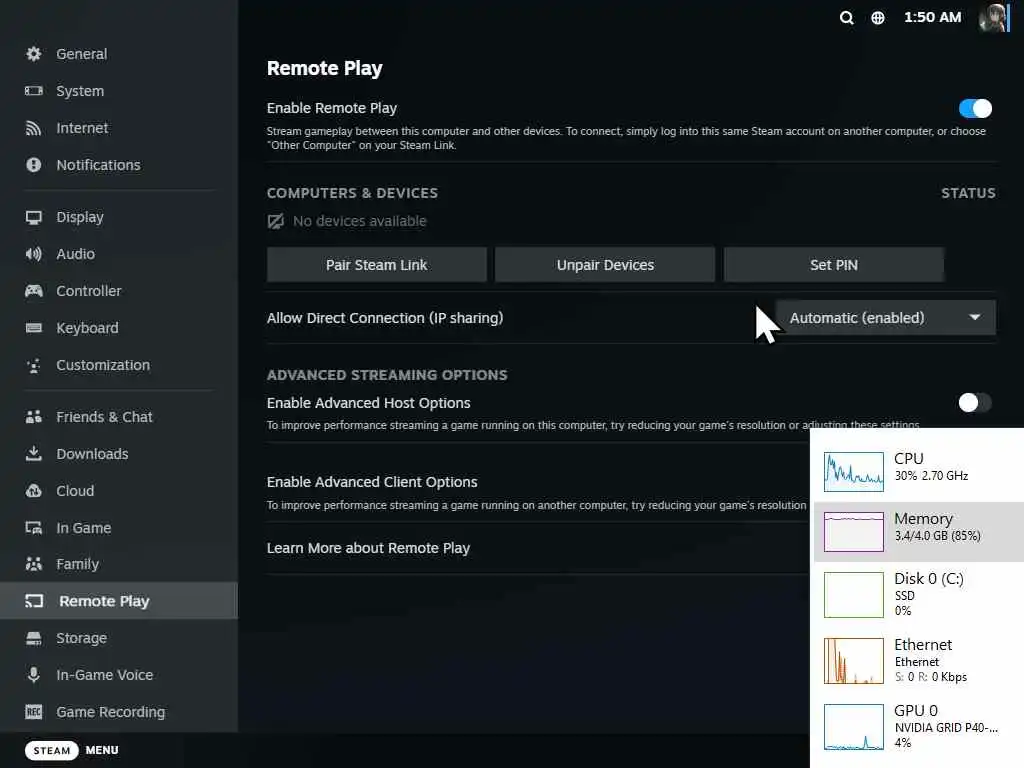Select the Friends & Chat people icon
Image resolution: width=1024 pixels, height=768 pixels.
click(33, 417)
